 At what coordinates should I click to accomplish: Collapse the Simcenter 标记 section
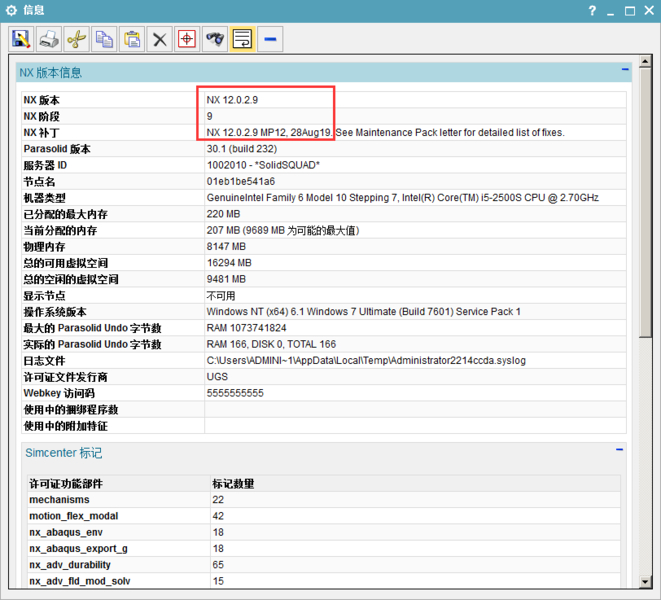619,449
